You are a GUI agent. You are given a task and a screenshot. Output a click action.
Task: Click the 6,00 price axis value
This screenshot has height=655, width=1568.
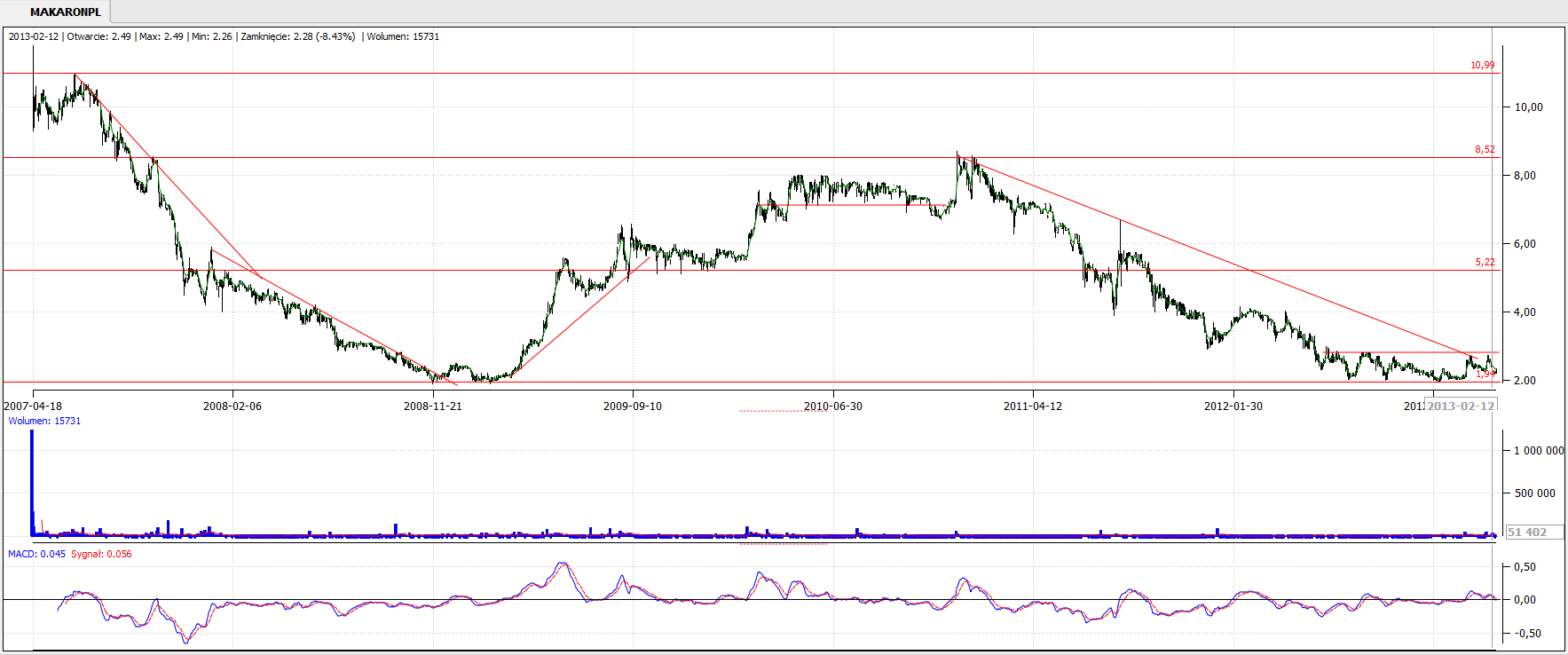pyautogui.click(x=1525, y=243)
